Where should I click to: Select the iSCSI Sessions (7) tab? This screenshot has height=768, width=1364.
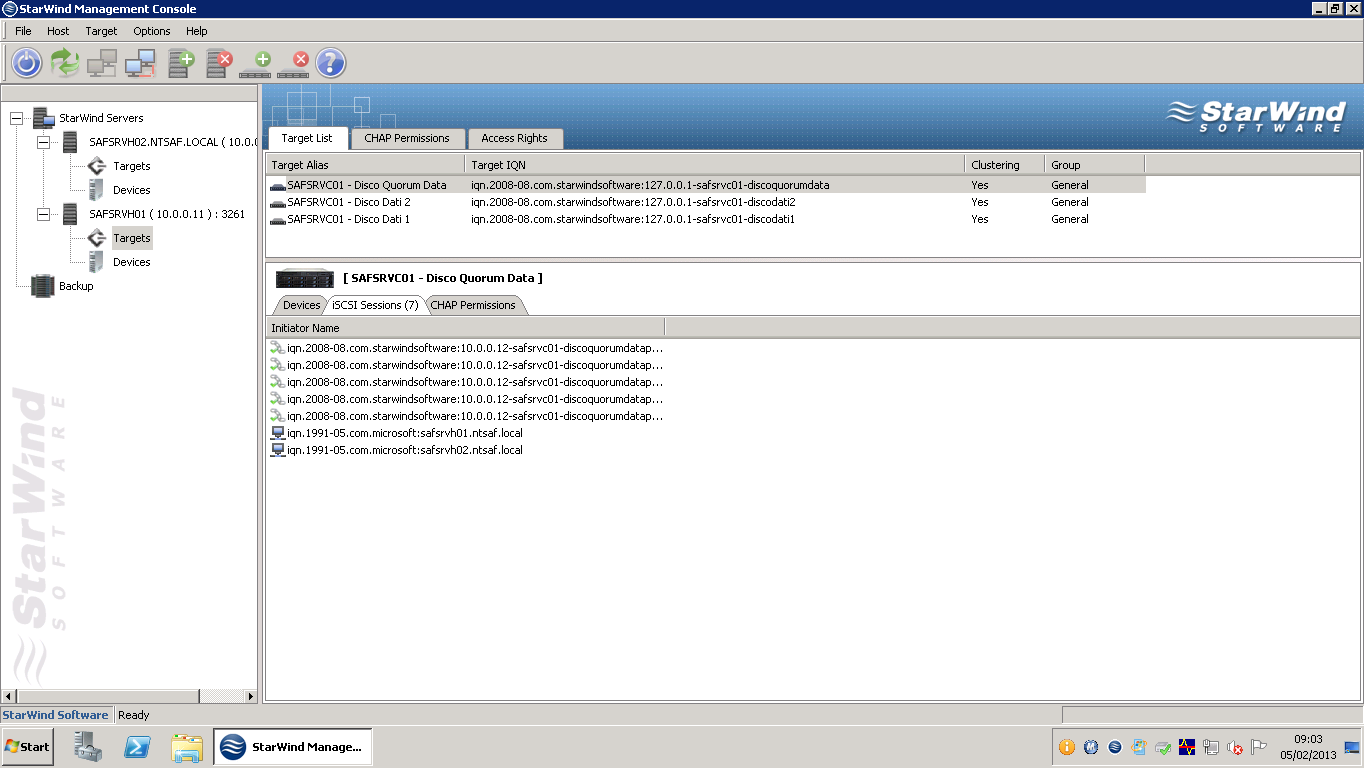pos(375,305)
